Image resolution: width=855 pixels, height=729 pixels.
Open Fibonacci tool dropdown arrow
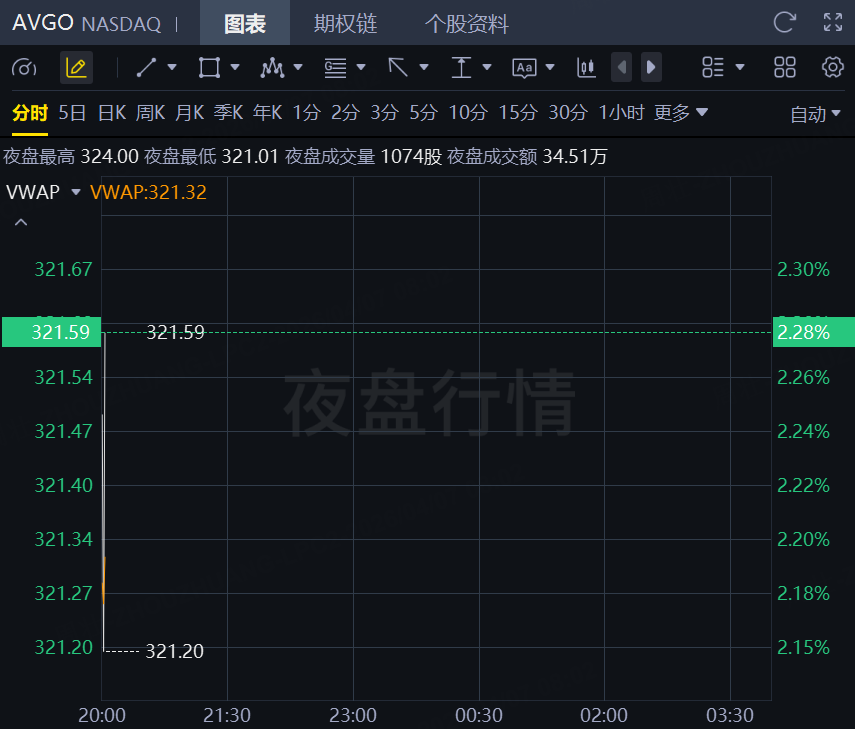click(x=360, y=67)
